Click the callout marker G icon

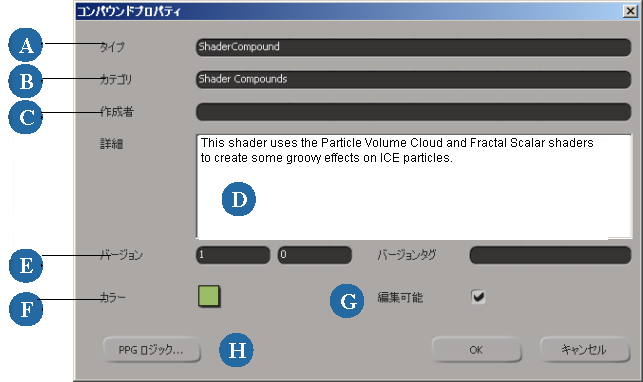click(347, 301)
